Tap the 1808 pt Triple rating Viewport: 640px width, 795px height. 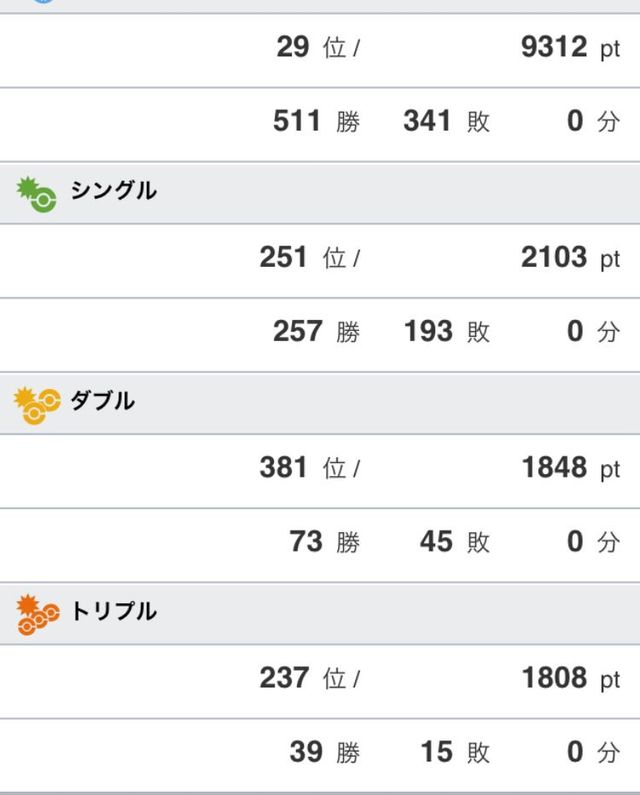pyautogui.click(x=571, y=678)
